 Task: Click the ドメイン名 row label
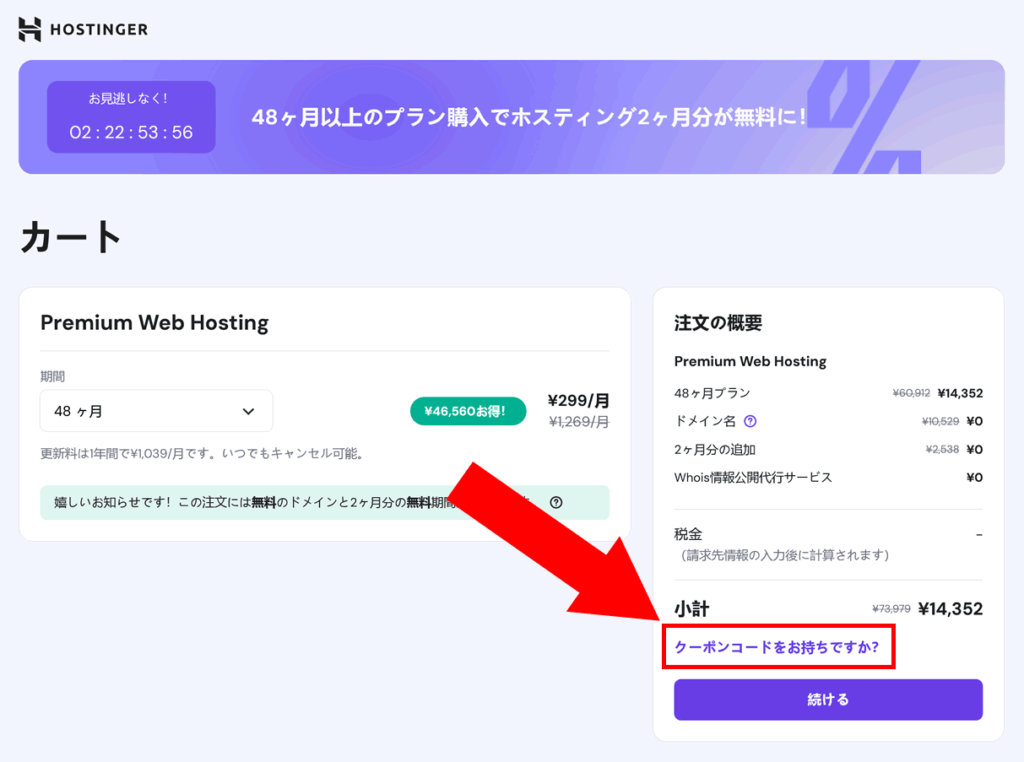pos(705,421)
